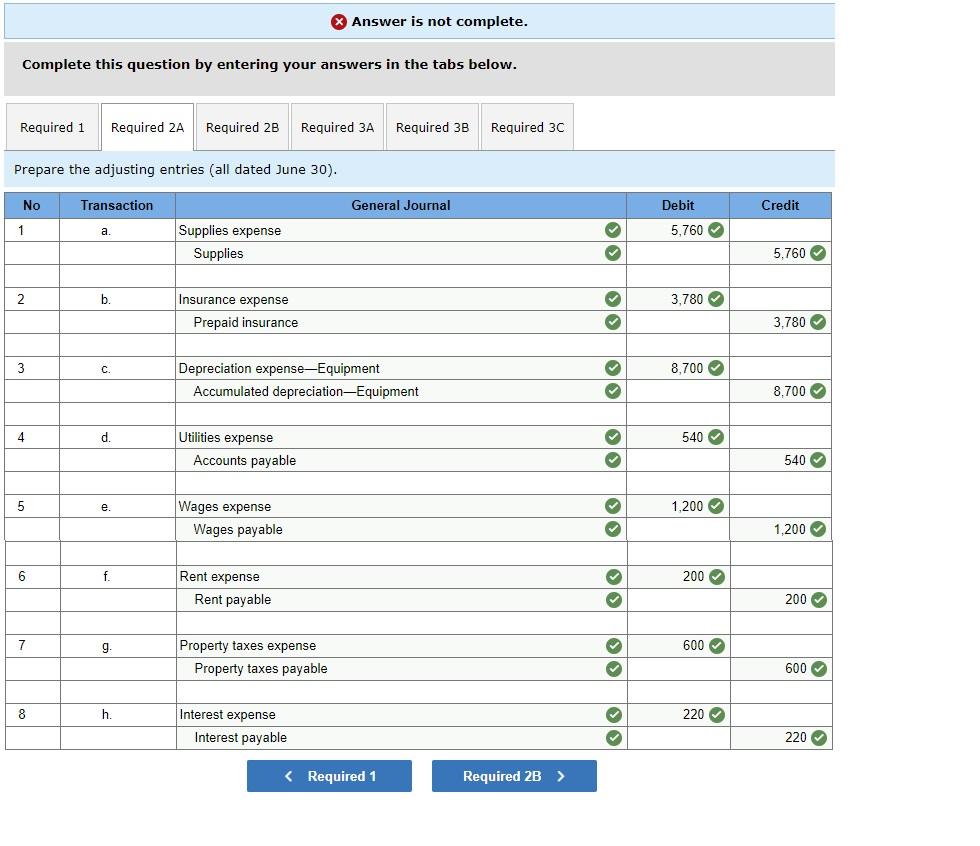The height and width of the screenshot is (846, 980).
Task: Click the Insurance expense account cell
Action: pyautogui.click(x=401, y=299)
